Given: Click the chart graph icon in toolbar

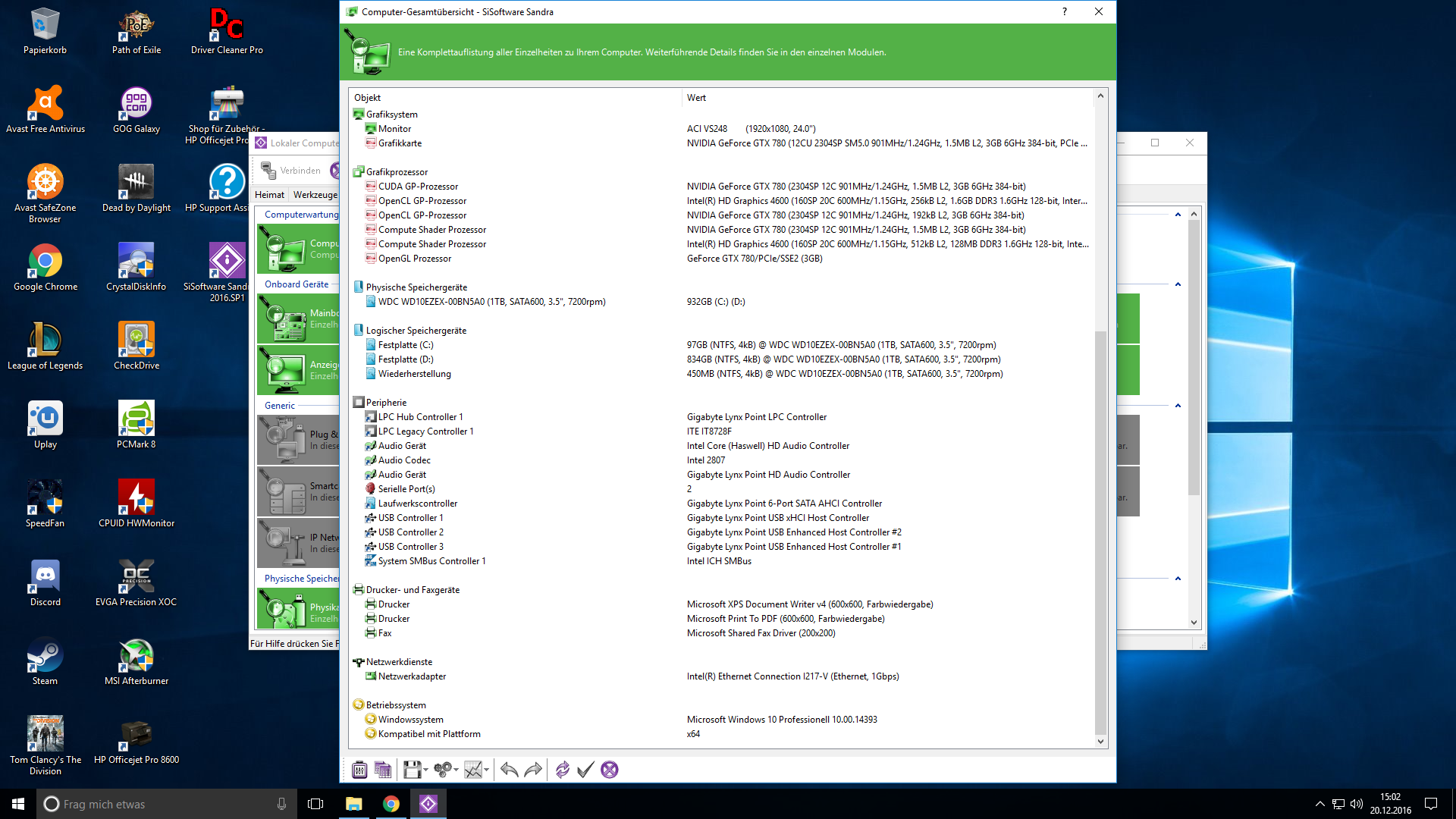Looking at the screenshot, I should [x=473, y=770].
